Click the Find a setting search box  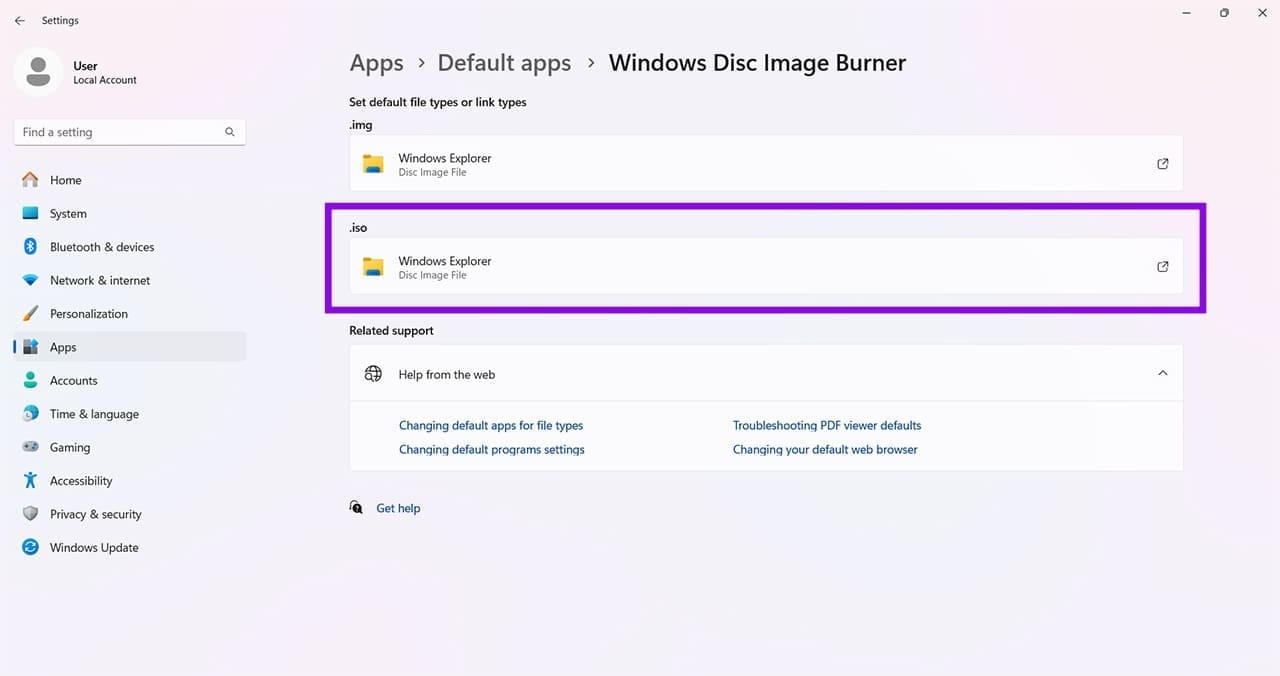click(x=130, y=132)
